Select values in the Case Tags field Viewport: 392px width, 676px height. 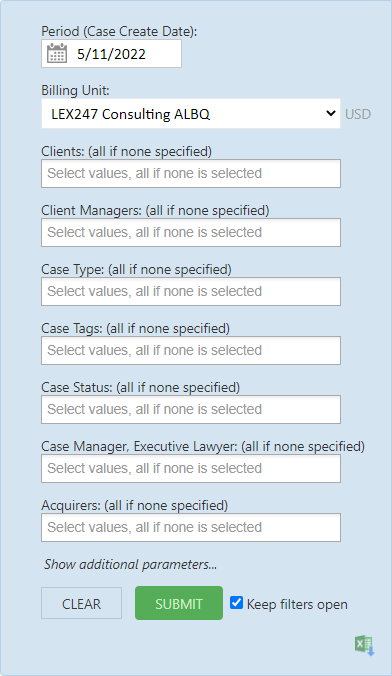point(191,351)
